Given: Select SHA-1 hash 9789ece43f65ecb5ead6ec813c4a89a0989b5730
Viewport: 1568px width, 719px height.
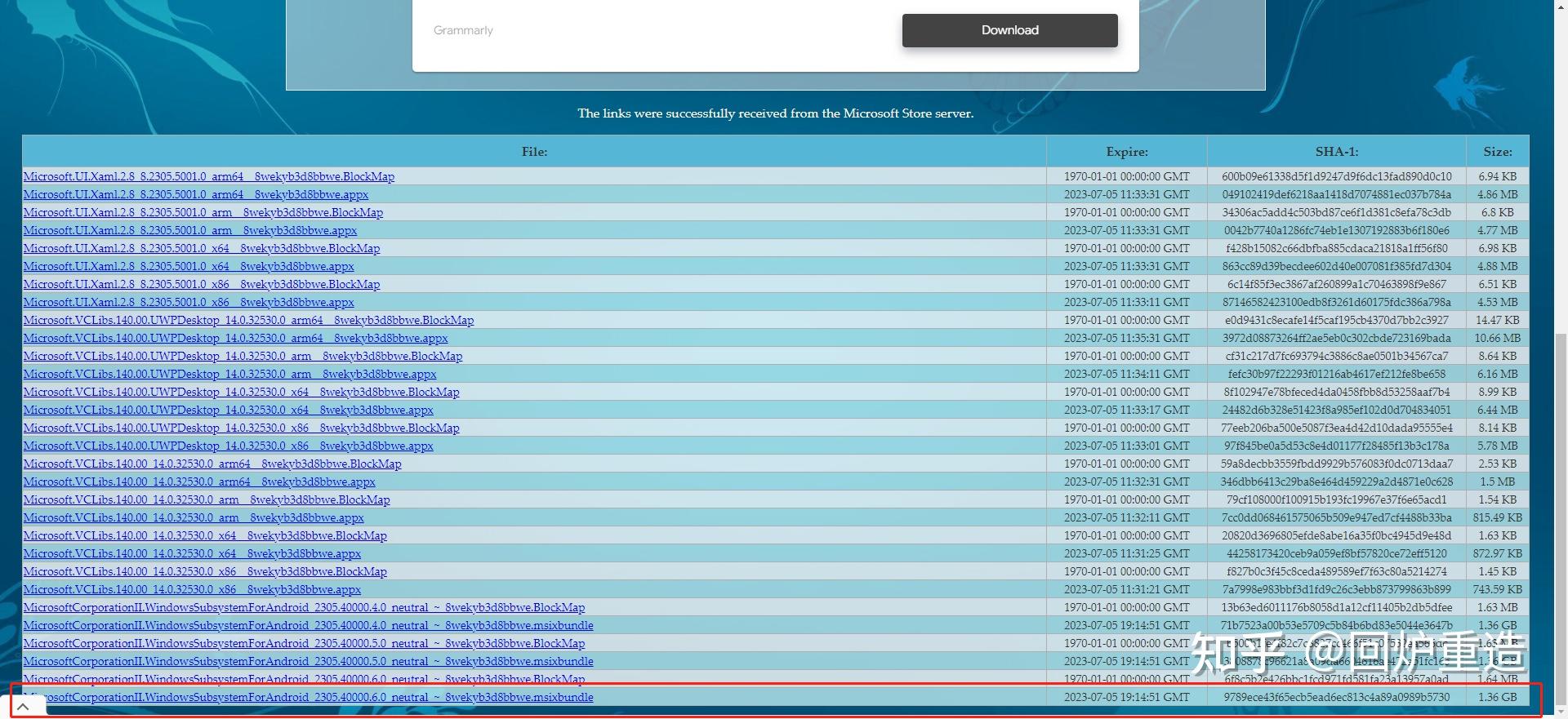Looking at the screenshot, I should click(1337, 697).
